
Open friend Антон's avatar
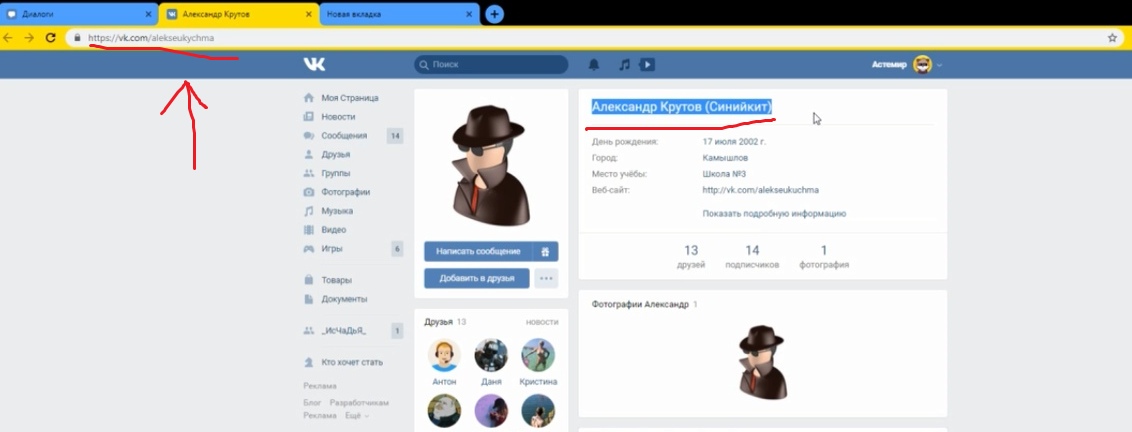click(443, 355)
